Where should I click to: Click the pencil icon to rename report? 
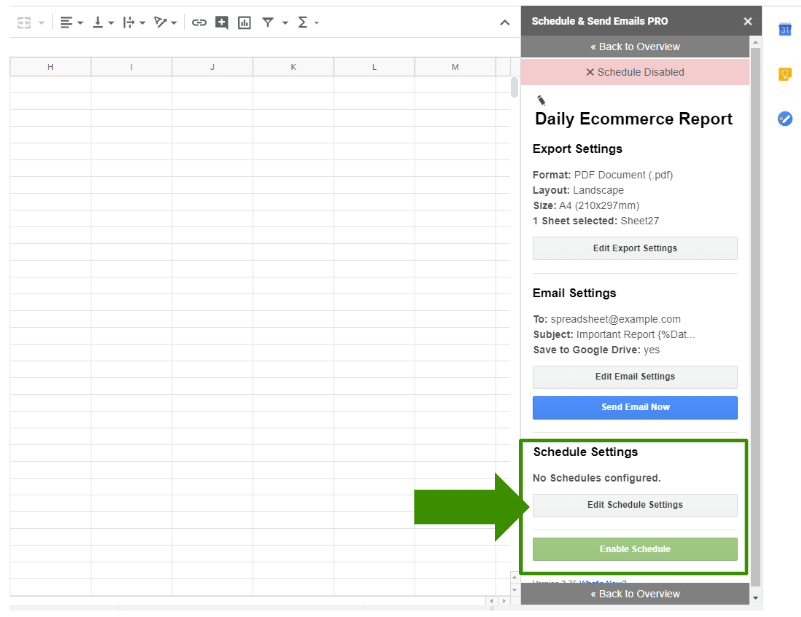541,100
